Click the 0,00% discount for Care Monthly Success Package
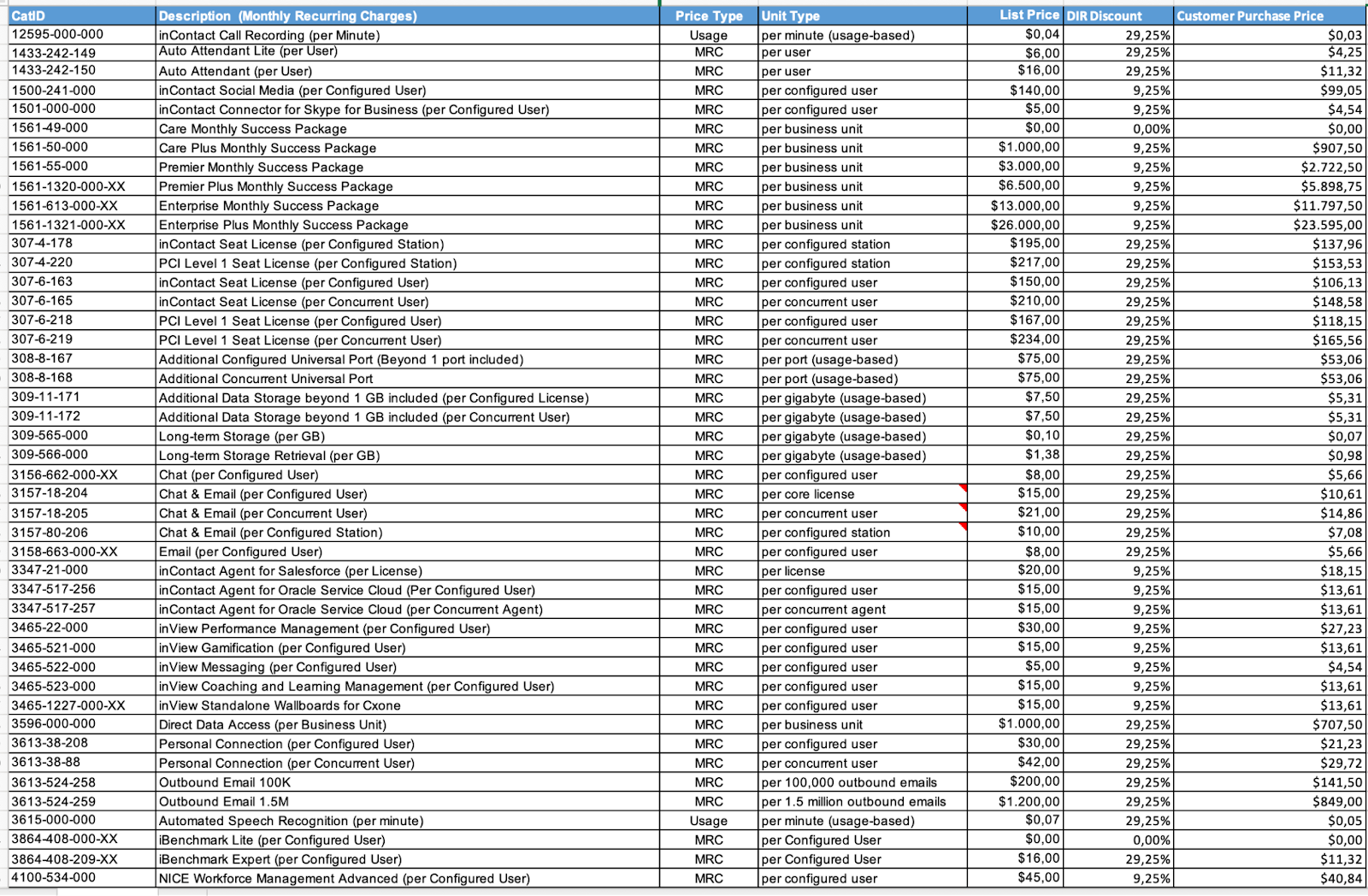 (1117, 129)
